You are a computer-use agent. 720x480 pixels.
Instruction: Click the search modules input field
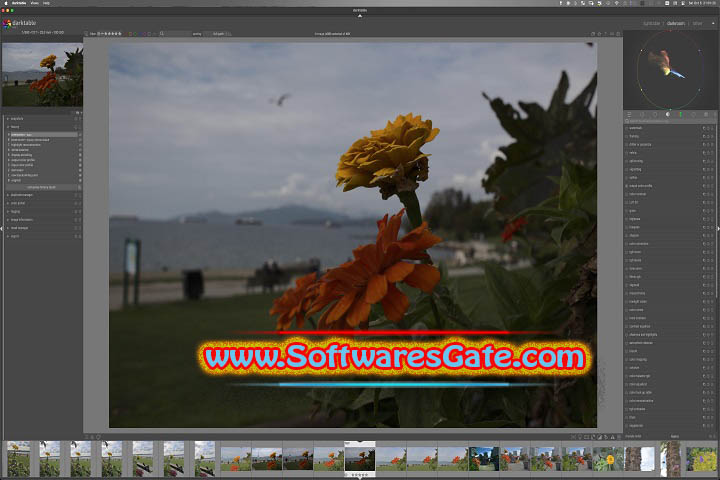click(x=668, y=121)
